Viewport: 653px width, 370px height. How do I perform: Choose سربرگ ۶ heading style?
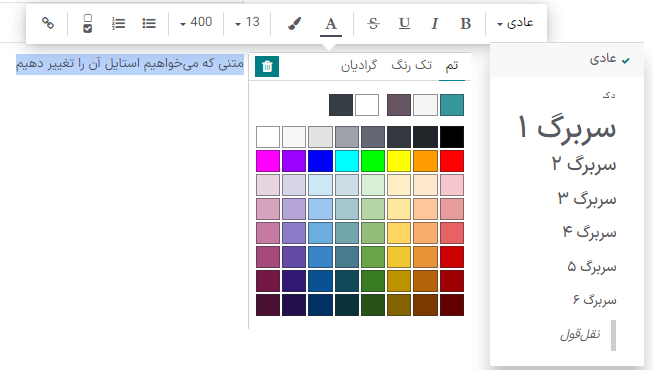[x=595, y=300]
